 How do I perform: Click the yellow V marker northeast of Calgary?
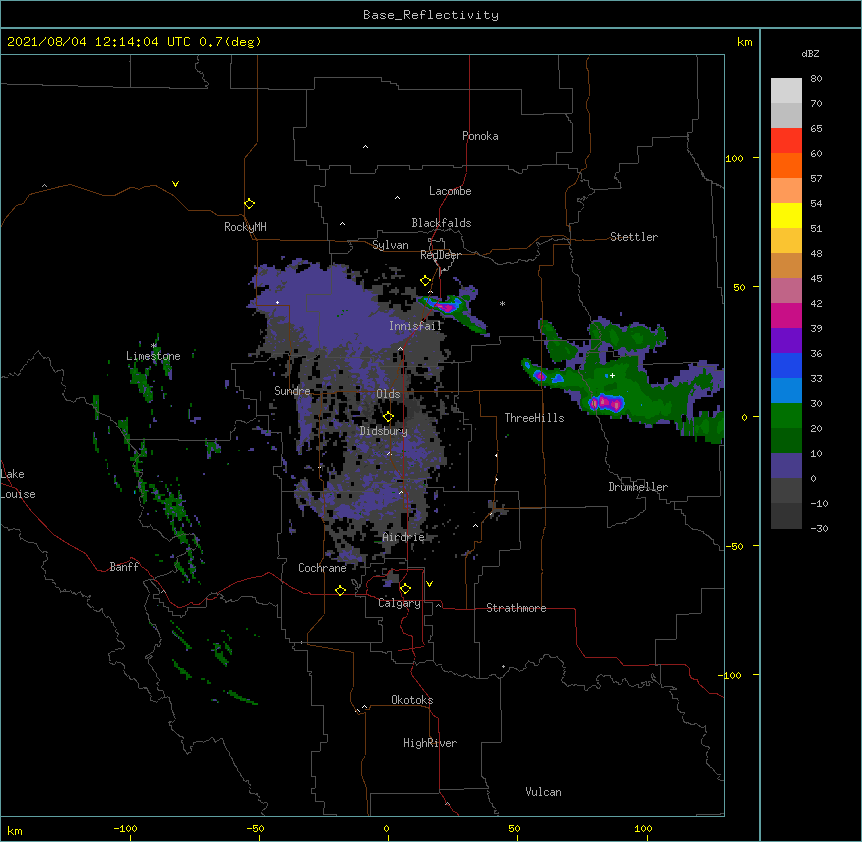pyautogui.click(x=429, y=584)
